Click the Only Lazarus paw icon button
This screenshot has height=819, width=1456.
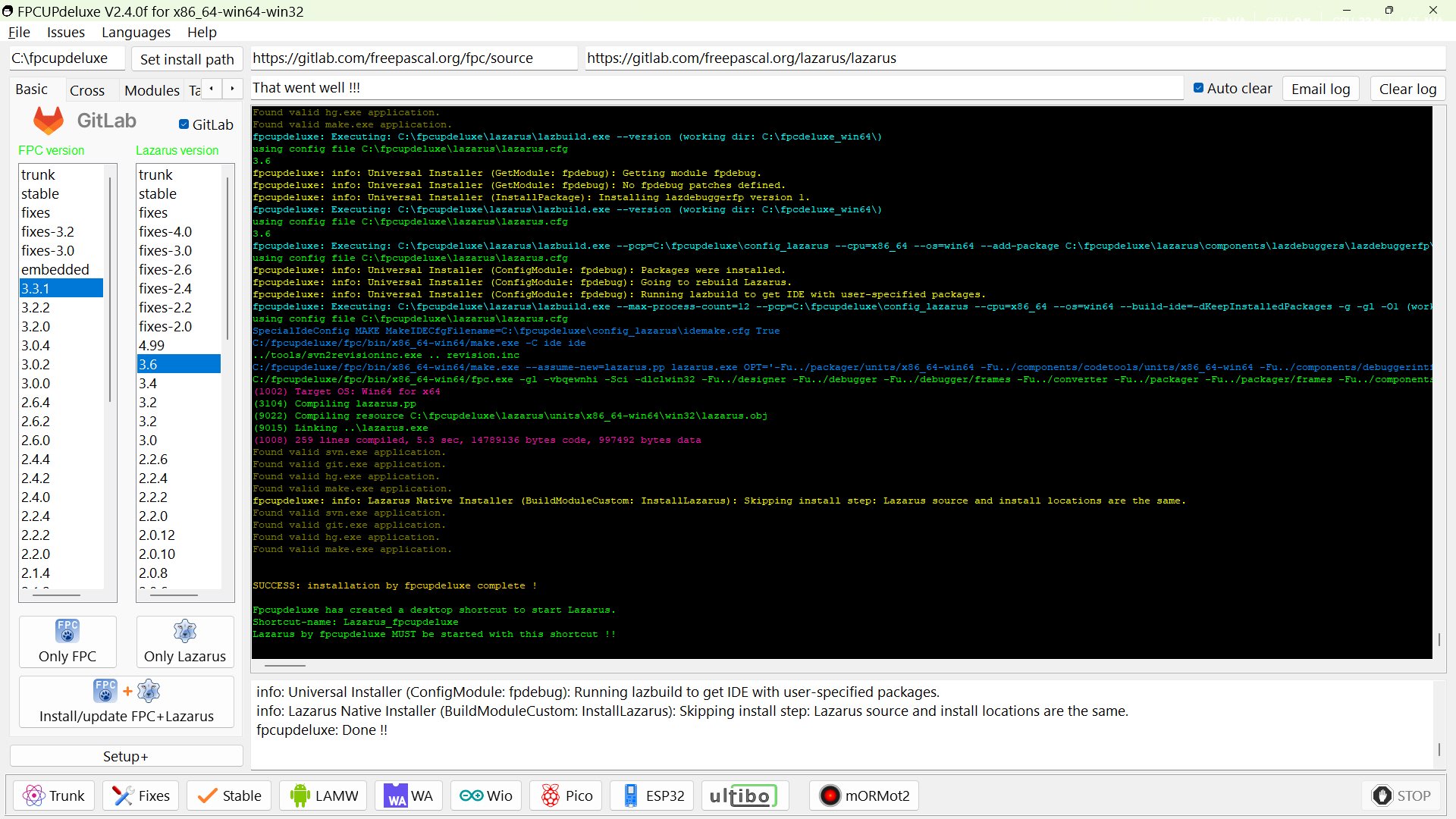(x=185, y=642)
